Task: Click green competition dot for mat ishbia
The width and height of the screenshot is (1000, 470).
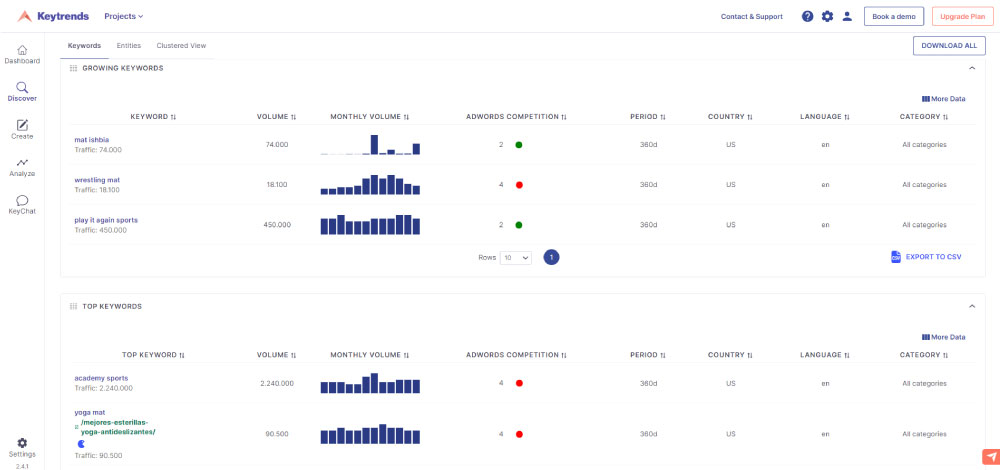Action: 518,145
